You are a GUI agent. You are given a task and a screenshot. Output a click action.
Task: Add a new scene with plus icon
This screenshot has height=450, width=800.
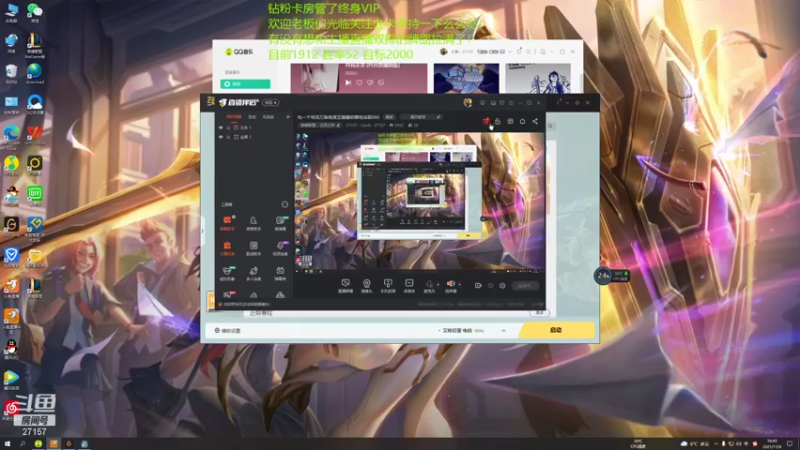click(x=288, y=117)
